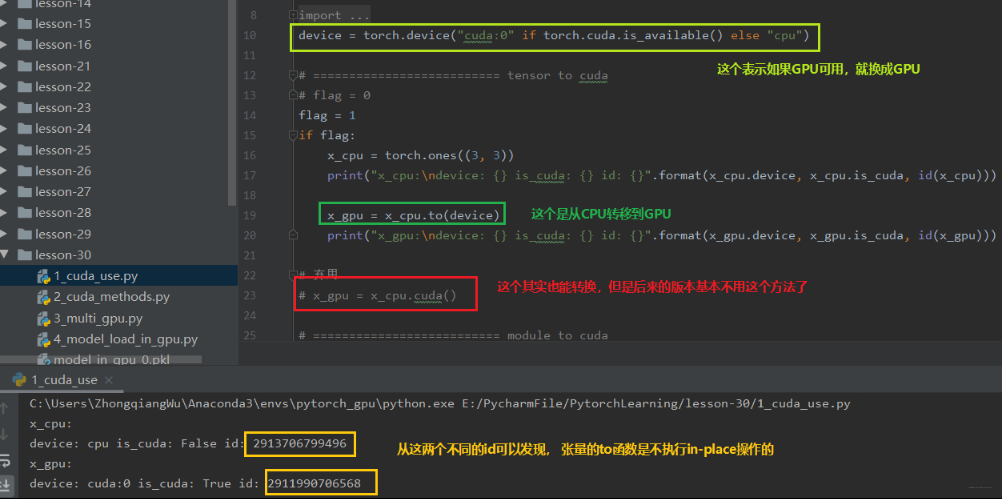The width and height of the screenshot is (1002, 499).
Task: Click the '# flag = 0' comment line
Action: [334, 95]
